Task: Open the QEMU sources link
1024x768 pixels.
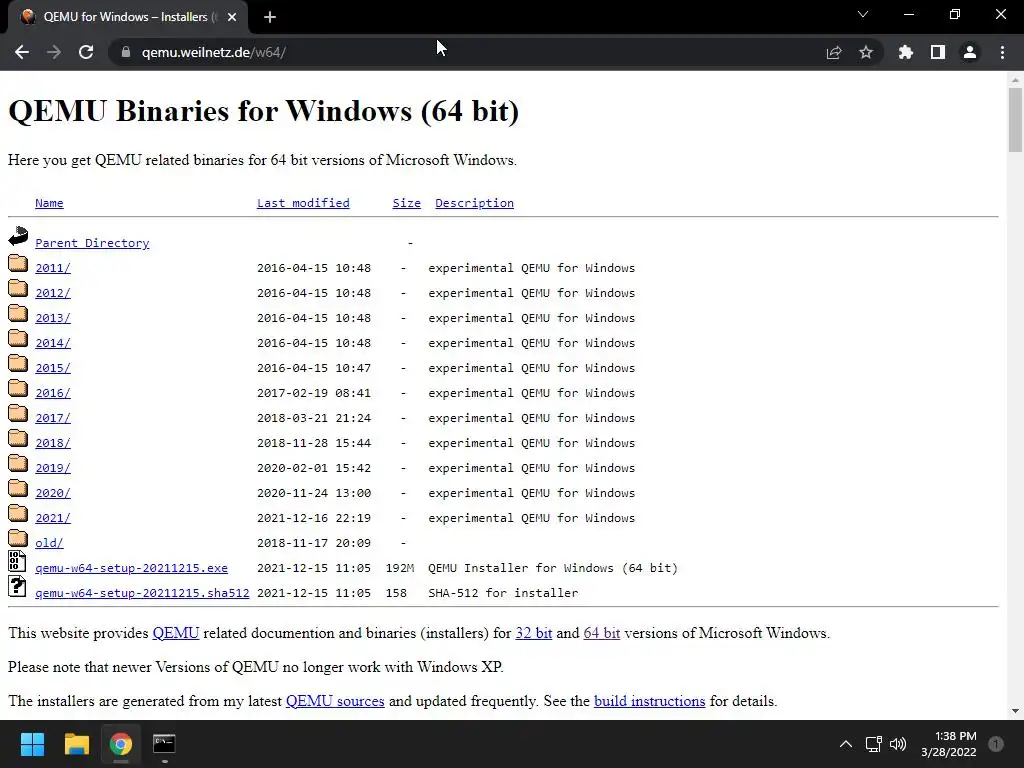Action: [335, 701]
